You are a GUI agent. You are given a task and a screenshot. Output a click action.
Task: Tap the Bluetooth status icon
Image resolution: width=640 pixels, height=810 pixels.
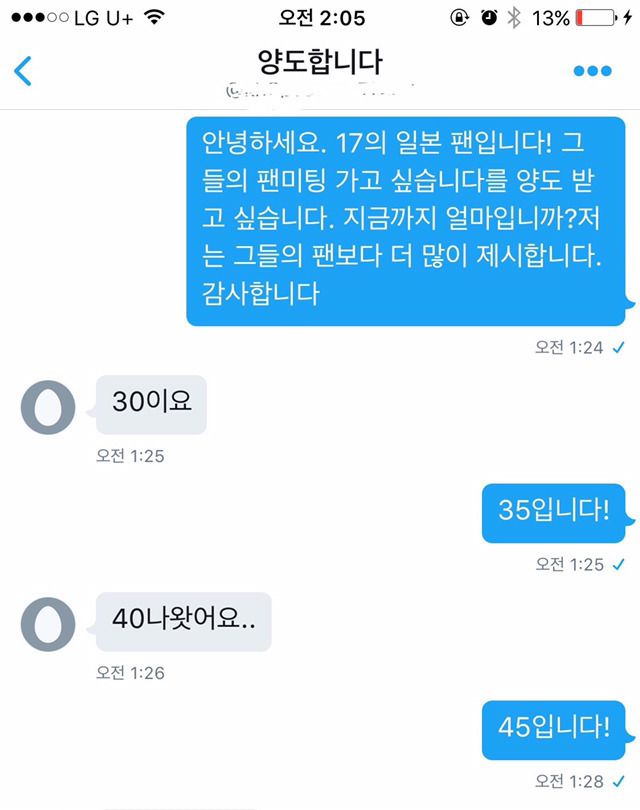(x=514, y=18)
